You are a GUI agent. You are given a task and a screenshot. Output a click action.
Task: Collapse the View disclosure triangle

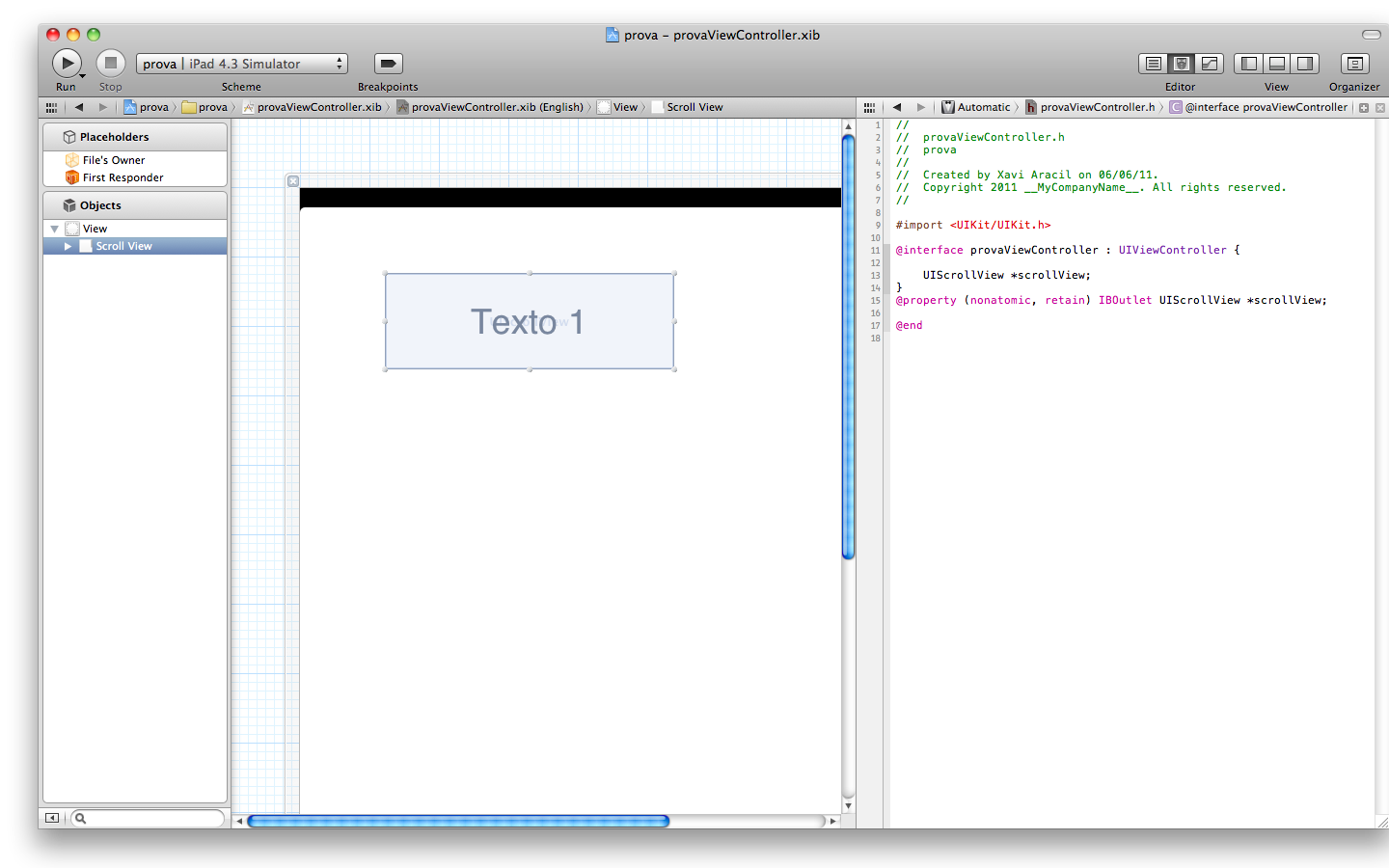point(54,229)
